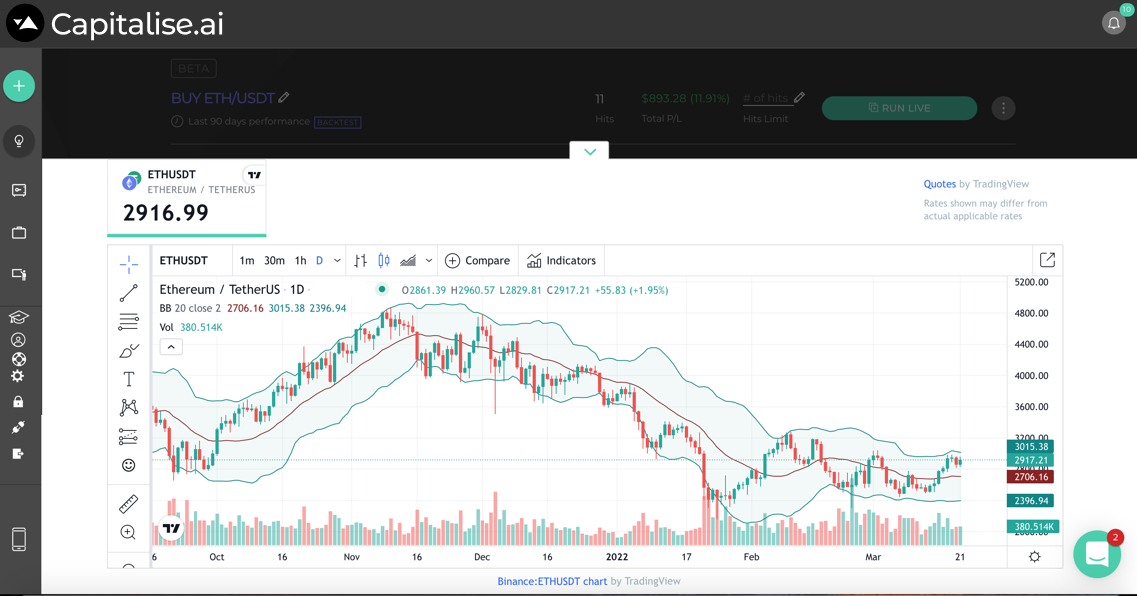Expand the time interval dropdown arrow
The image size is (1137, 596).
337,261
